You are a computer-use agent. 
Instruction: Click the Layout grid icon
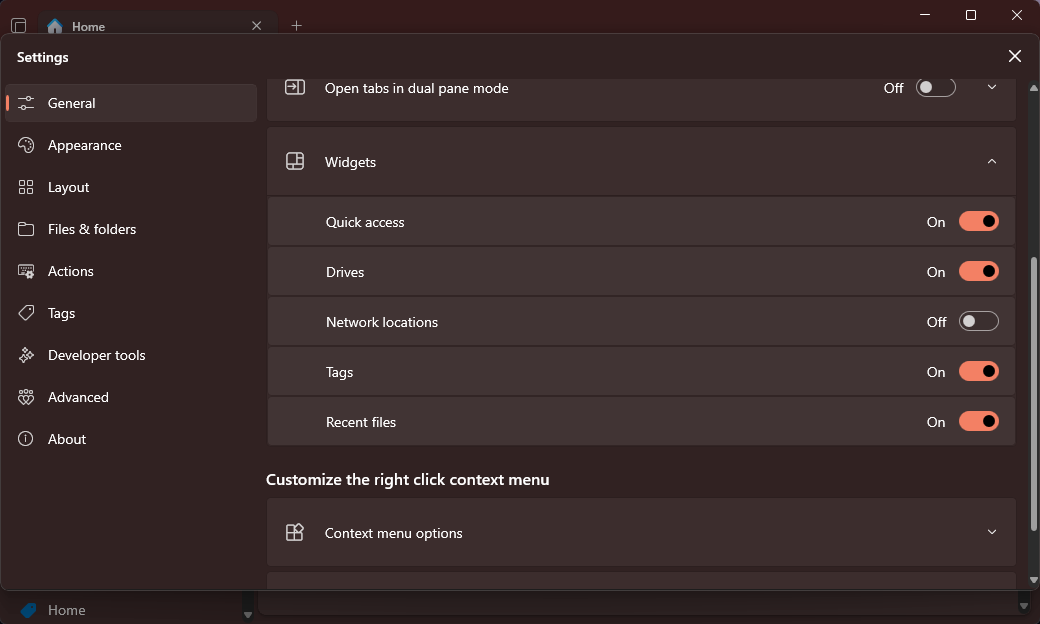27,187
